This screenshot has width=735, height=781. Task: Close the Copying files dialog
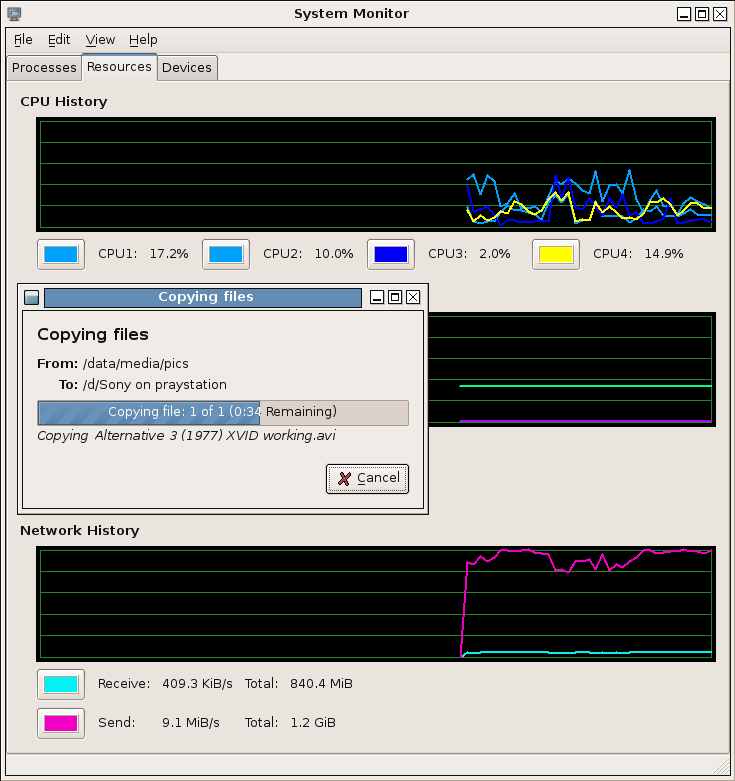point(413,297)
